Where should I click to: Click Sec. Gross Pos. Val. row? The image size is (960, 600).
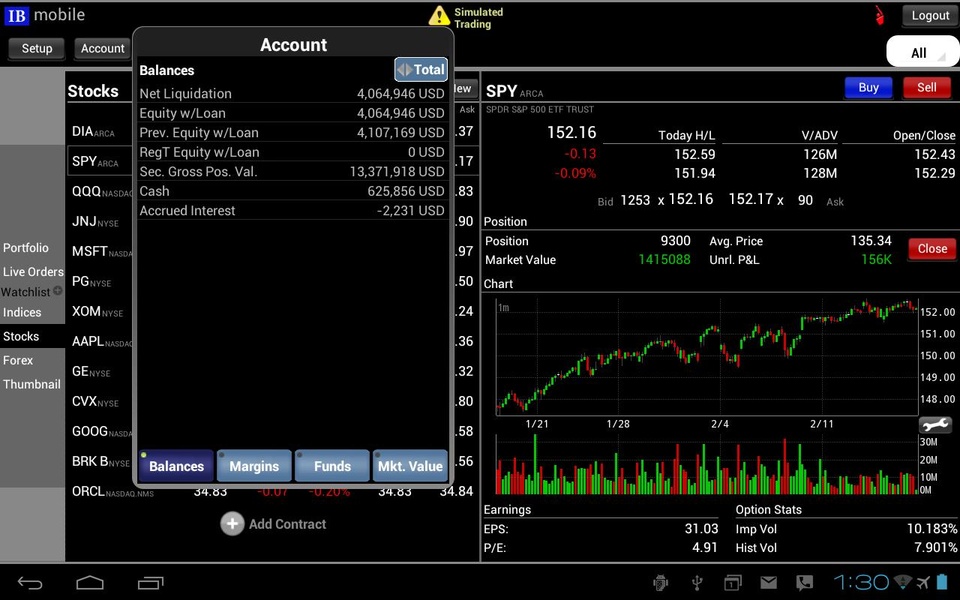(x=292, y=171)
